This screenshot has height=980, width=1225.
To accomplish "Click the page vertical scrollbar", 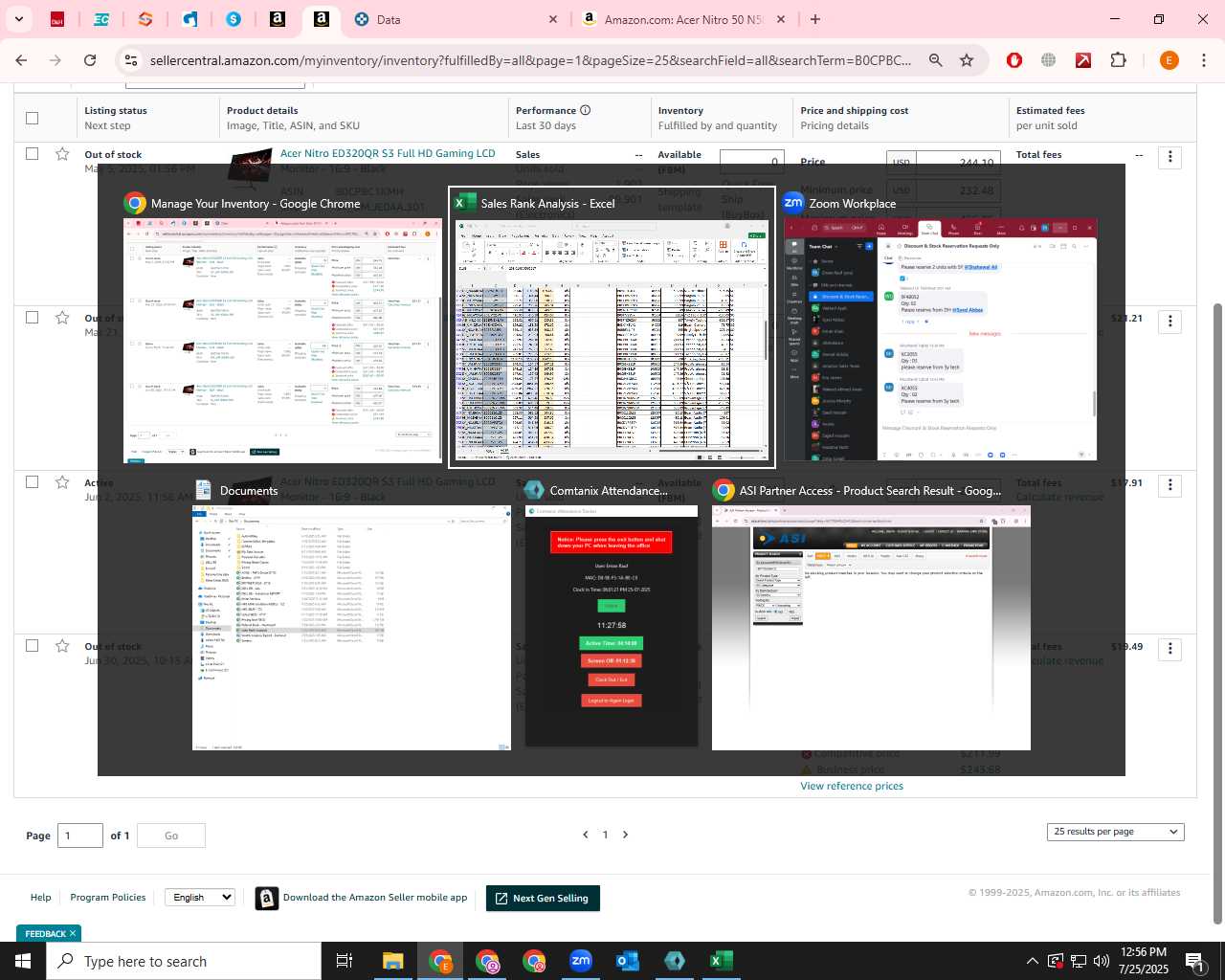I will [1217, 612].
